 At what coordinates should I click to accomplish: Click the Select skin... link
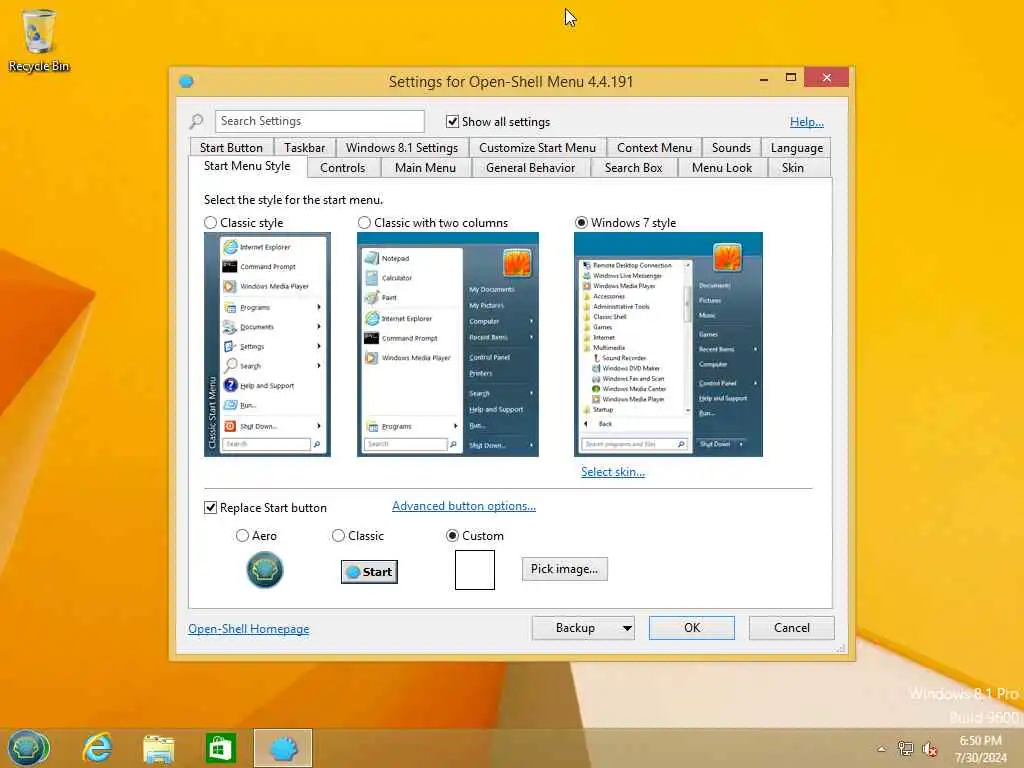coord(613,472)
